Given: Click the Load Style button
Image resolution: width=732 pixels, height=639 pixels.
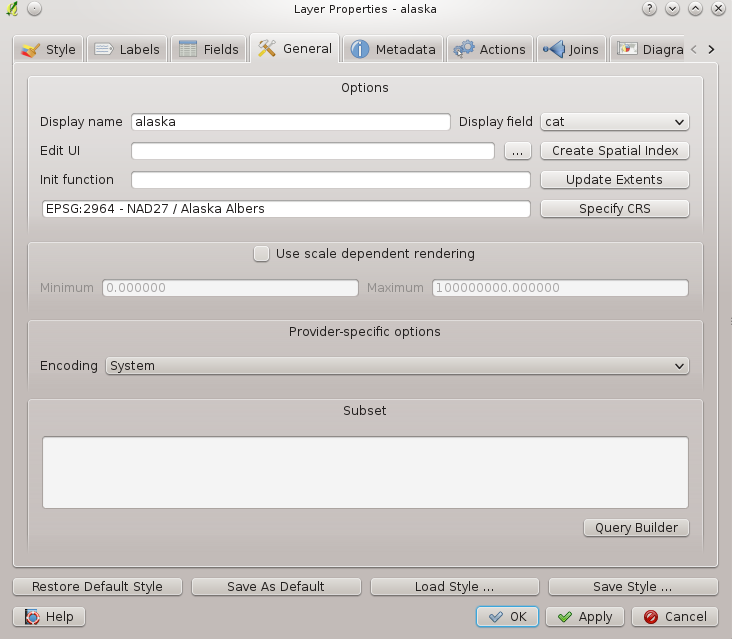Looking at the screenshot, I should pyautogui.click(x=454, y=587).
